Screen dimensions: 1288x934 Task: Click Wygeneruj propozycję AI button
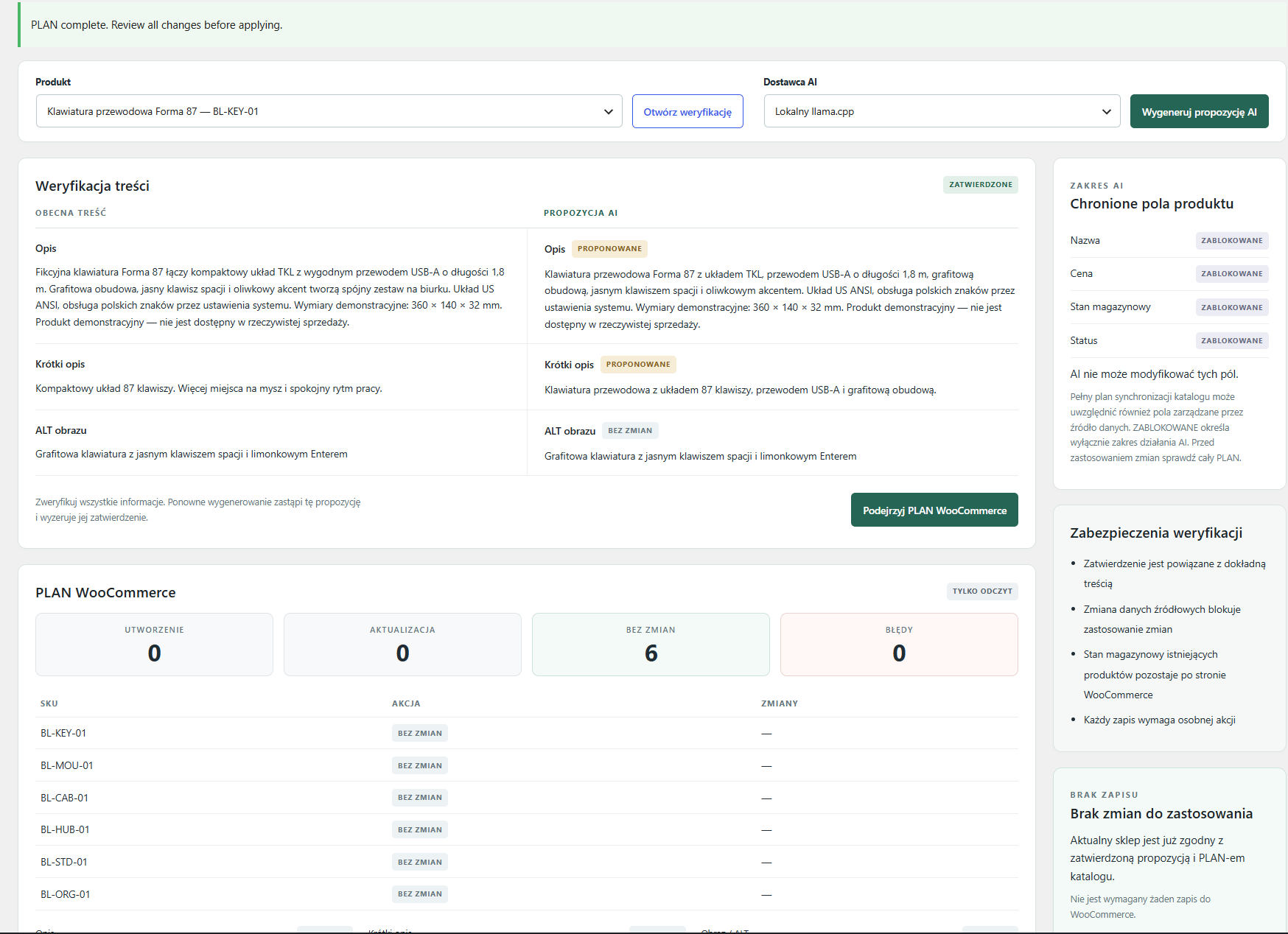(1199, 111)
